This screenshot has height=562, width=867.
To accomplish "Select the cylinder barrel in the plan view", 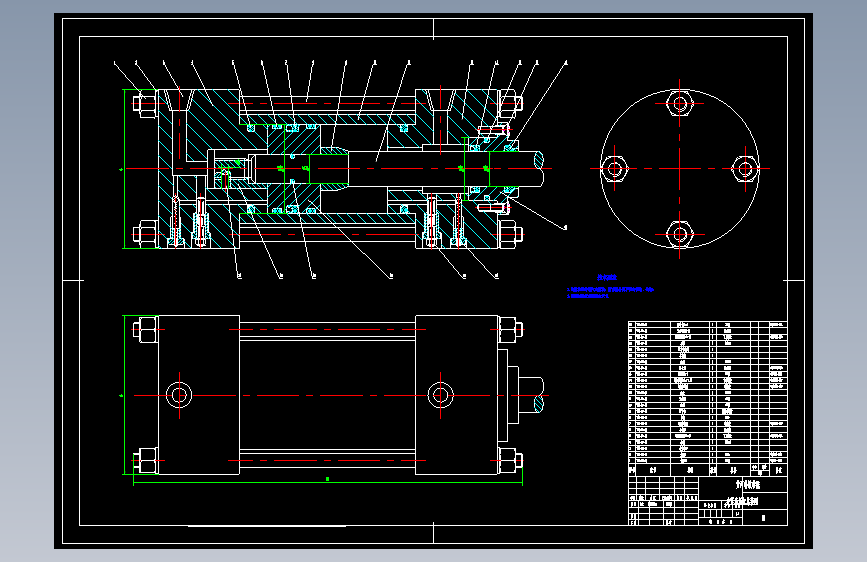I will 327,395.
